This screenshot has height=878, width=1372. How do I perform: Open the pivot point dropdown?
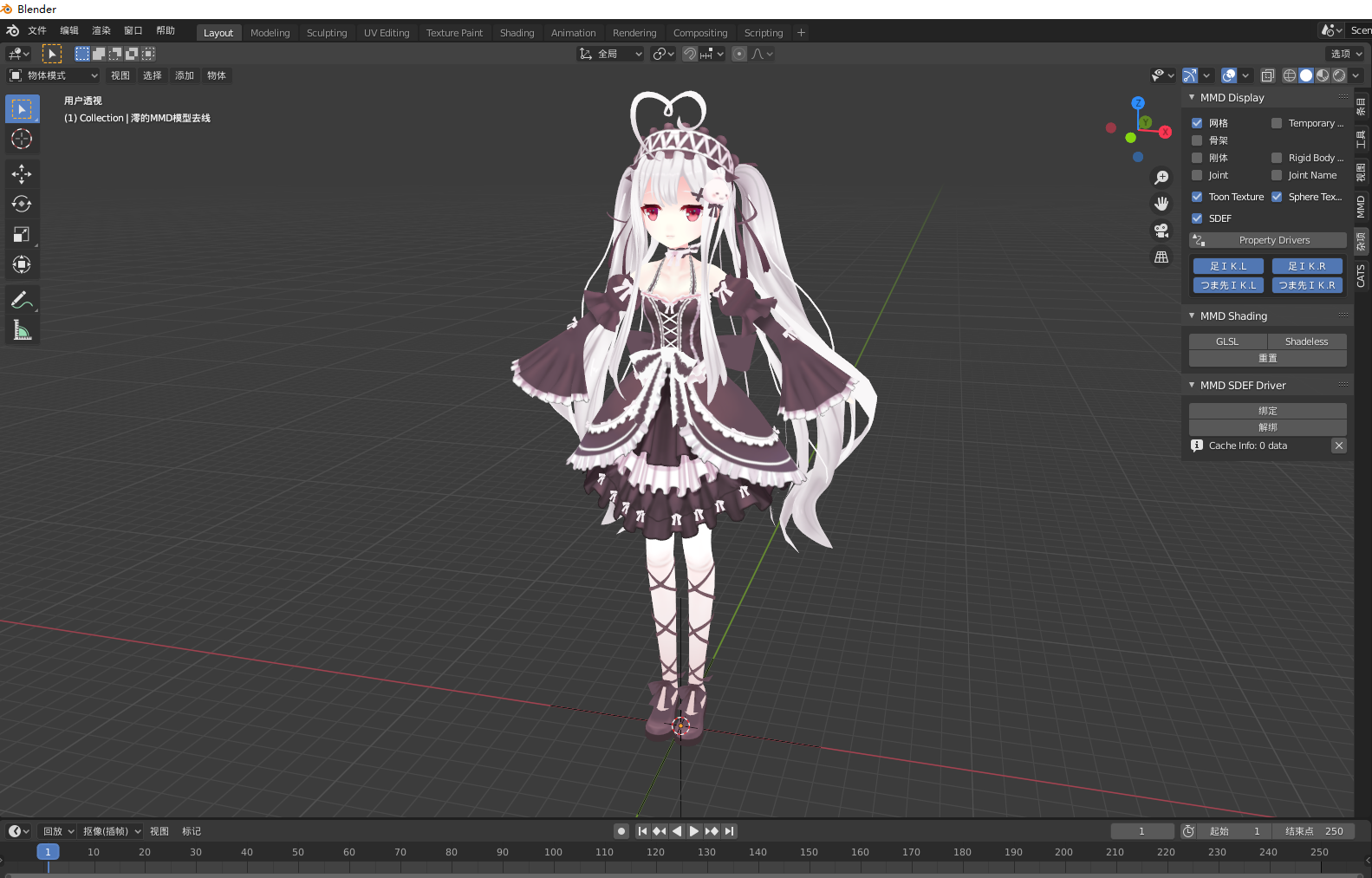[x=663, y=54]
